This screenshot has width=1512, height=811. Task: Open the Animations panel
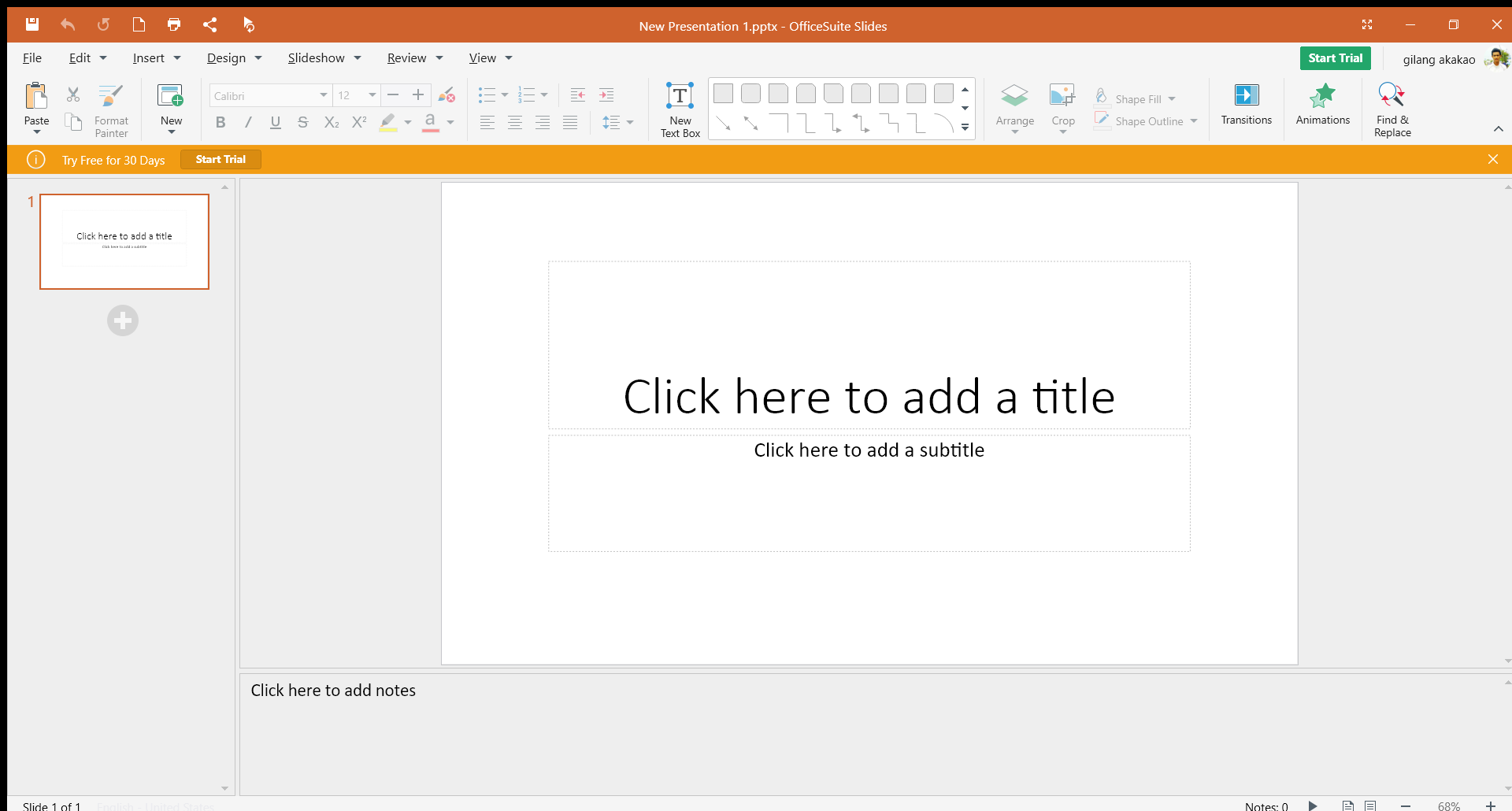(1323, 104)
